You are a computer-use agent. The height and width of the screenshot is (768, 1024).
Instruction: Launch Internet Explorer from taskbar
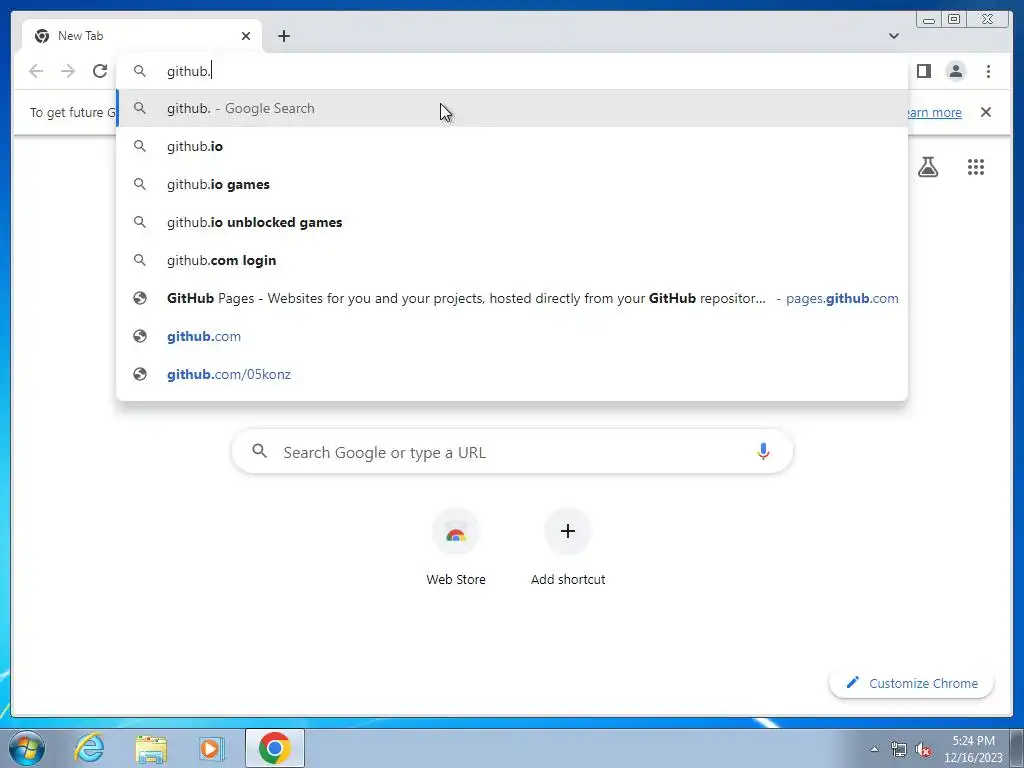coord(89,748)
